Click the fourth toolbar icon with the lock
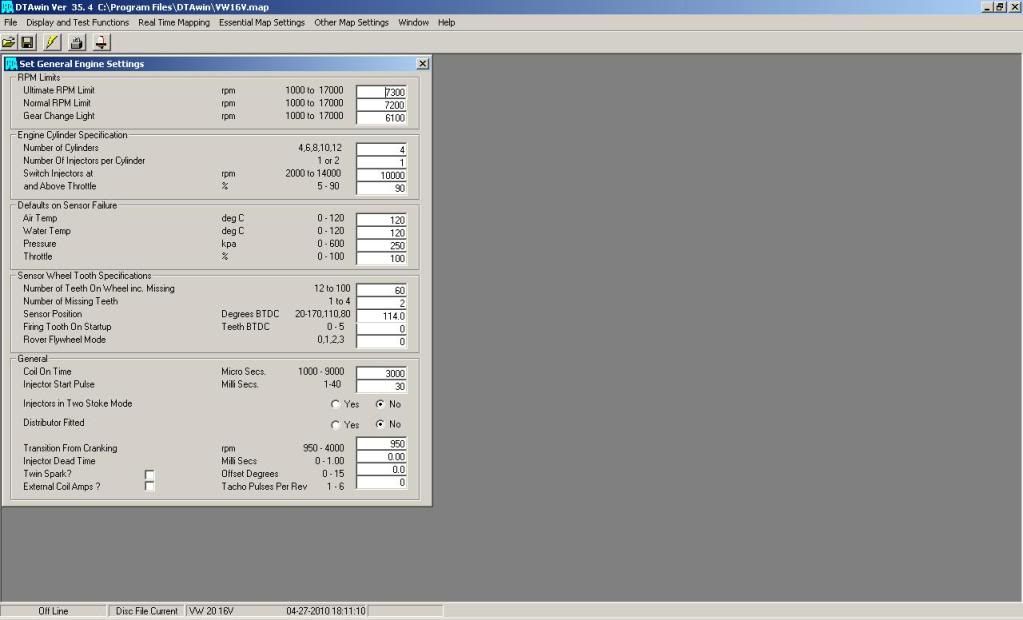The height and width of the screenshot is (620, 1023). [x=77, y=42]
